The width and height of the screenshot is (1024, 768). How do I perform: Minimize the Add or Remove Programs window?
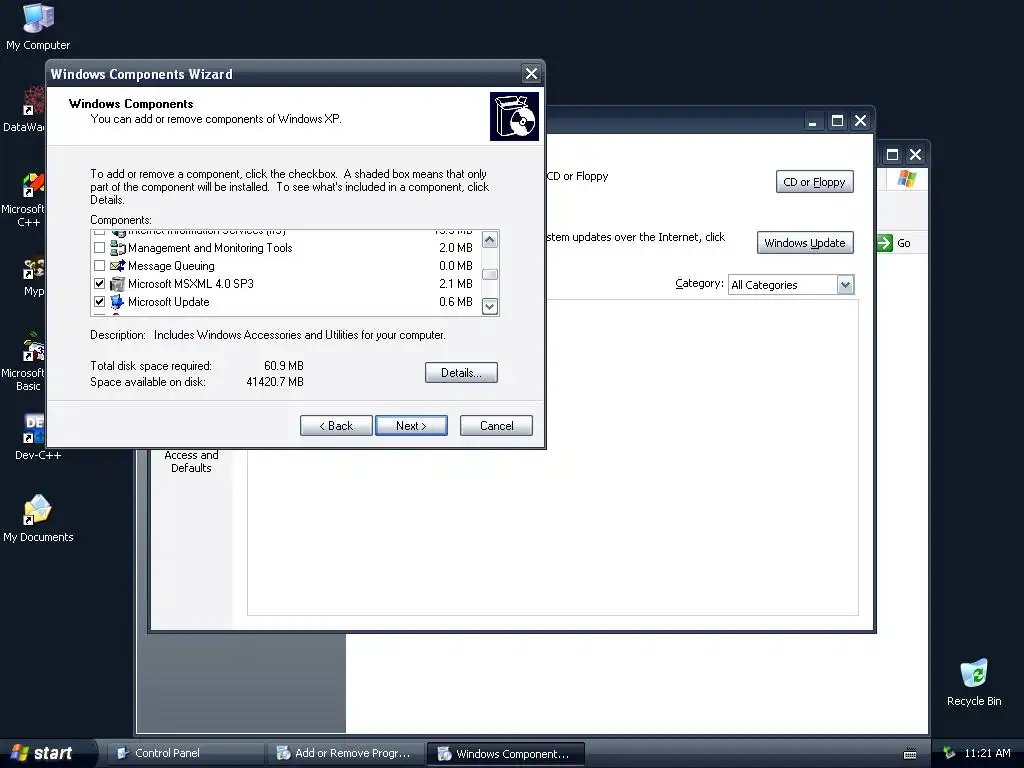tap(812, 121)
